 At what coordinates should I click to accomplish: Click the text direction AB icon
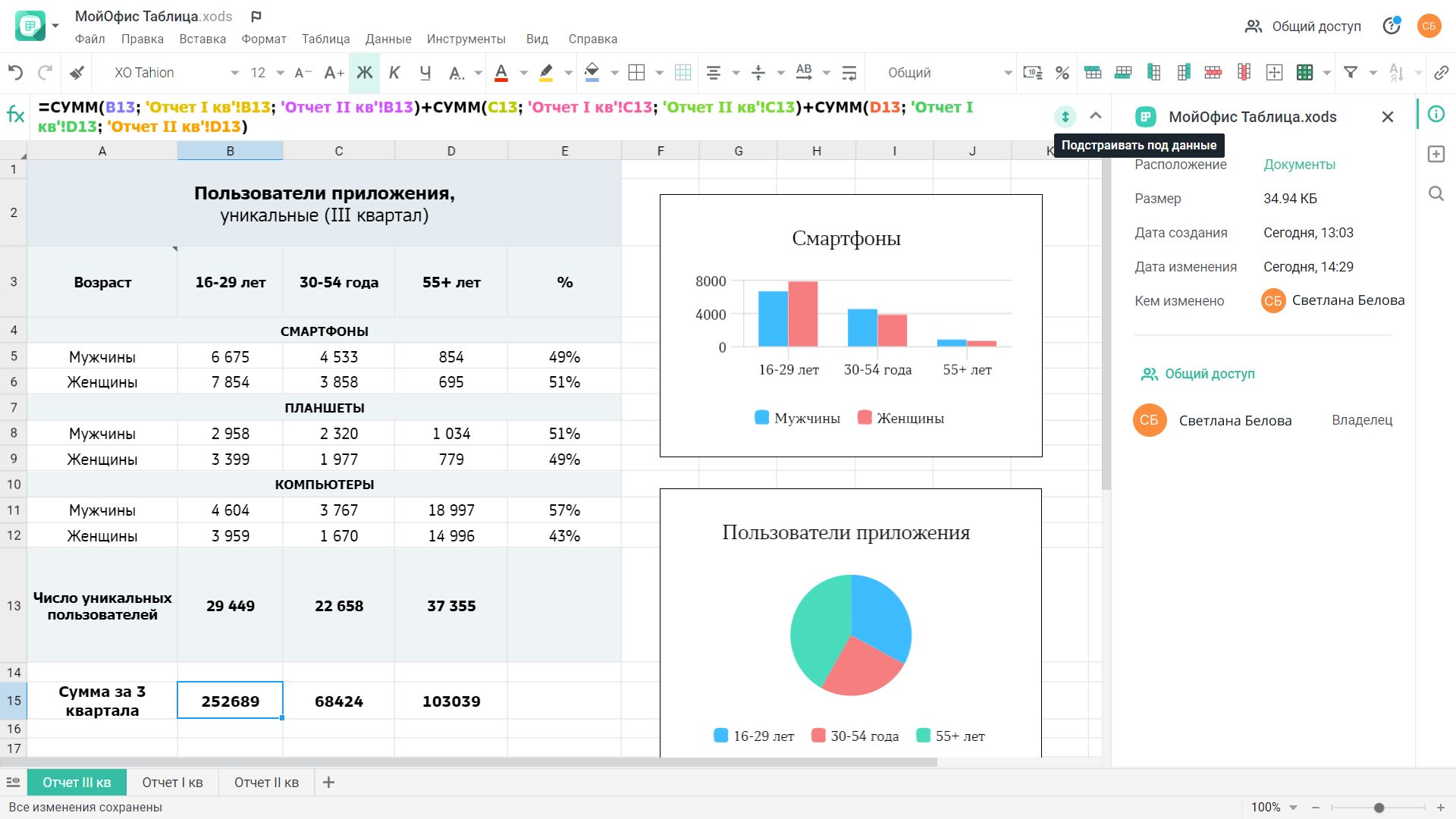tap(804, 73)
